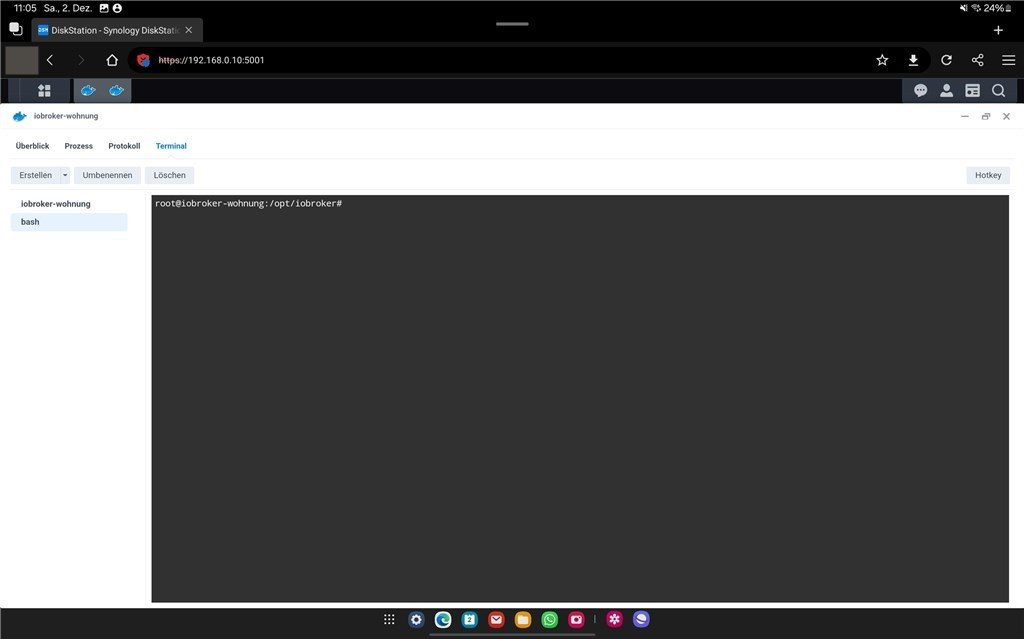This screenshot has width=1024, height=639.
Task: Open the Hotkey button
Action: pyautogui.click(x=987, y=175)
